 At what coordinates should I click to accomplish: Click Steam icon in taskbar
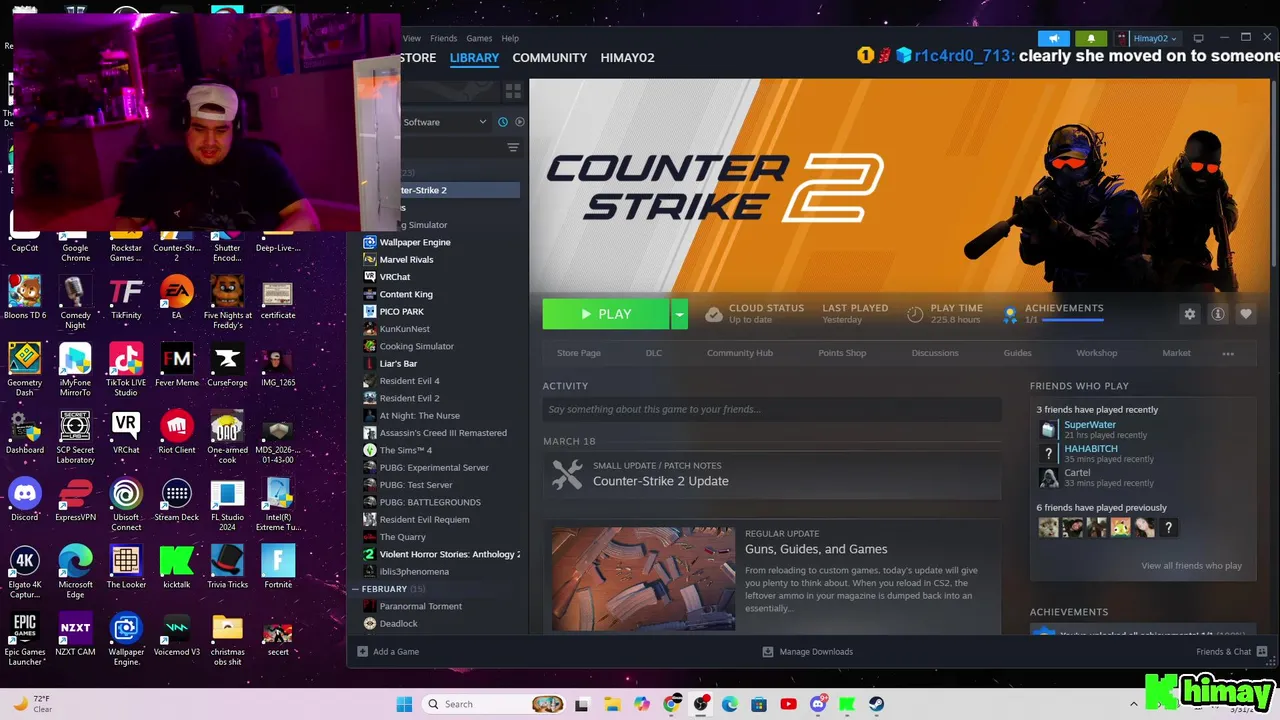pos(876,704)
